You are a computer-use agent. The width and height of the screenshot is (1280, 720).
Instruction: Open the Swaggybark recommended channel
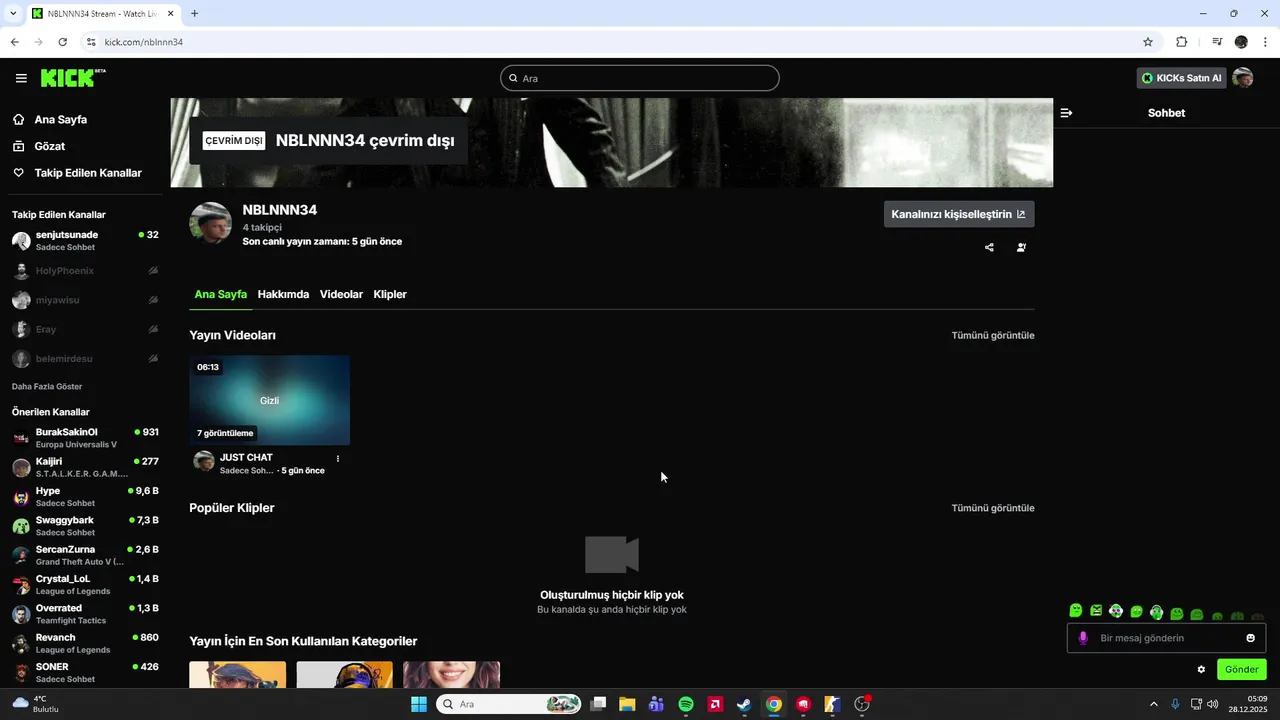(x=85, y=526)
